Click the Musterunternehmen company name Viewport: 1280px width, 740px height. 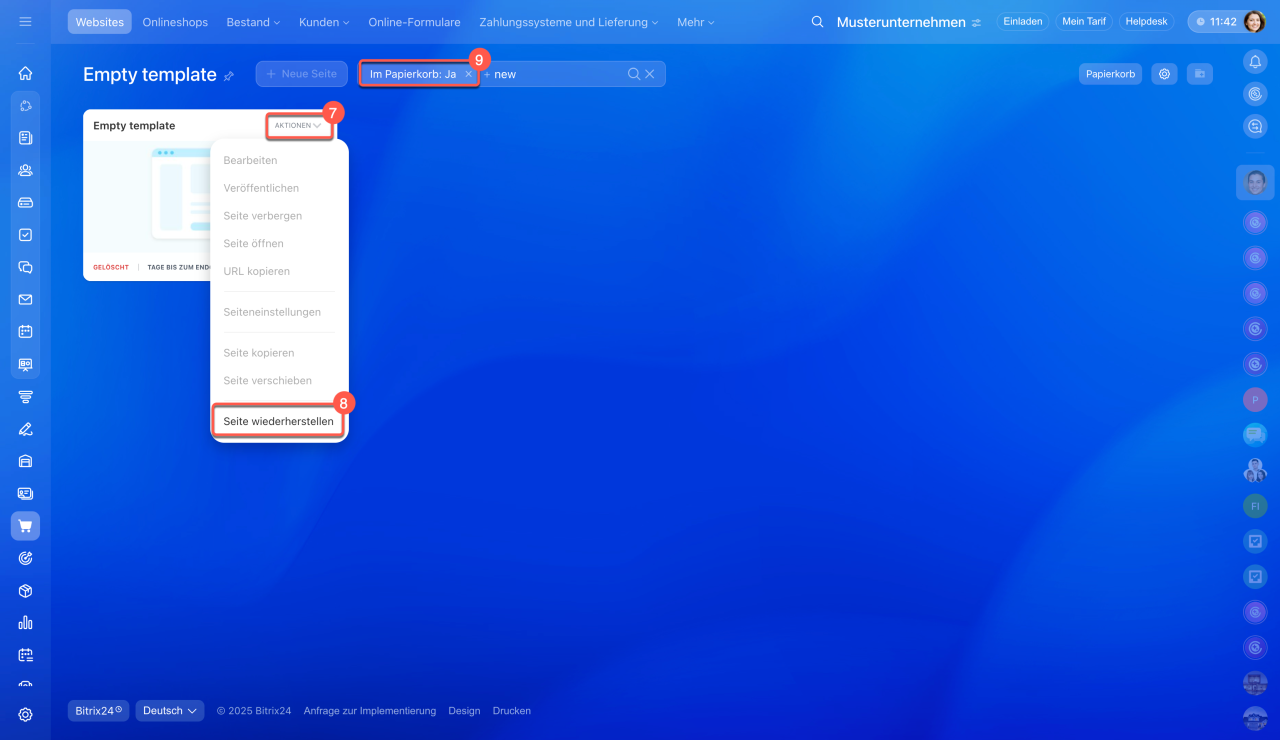point(901,22)
